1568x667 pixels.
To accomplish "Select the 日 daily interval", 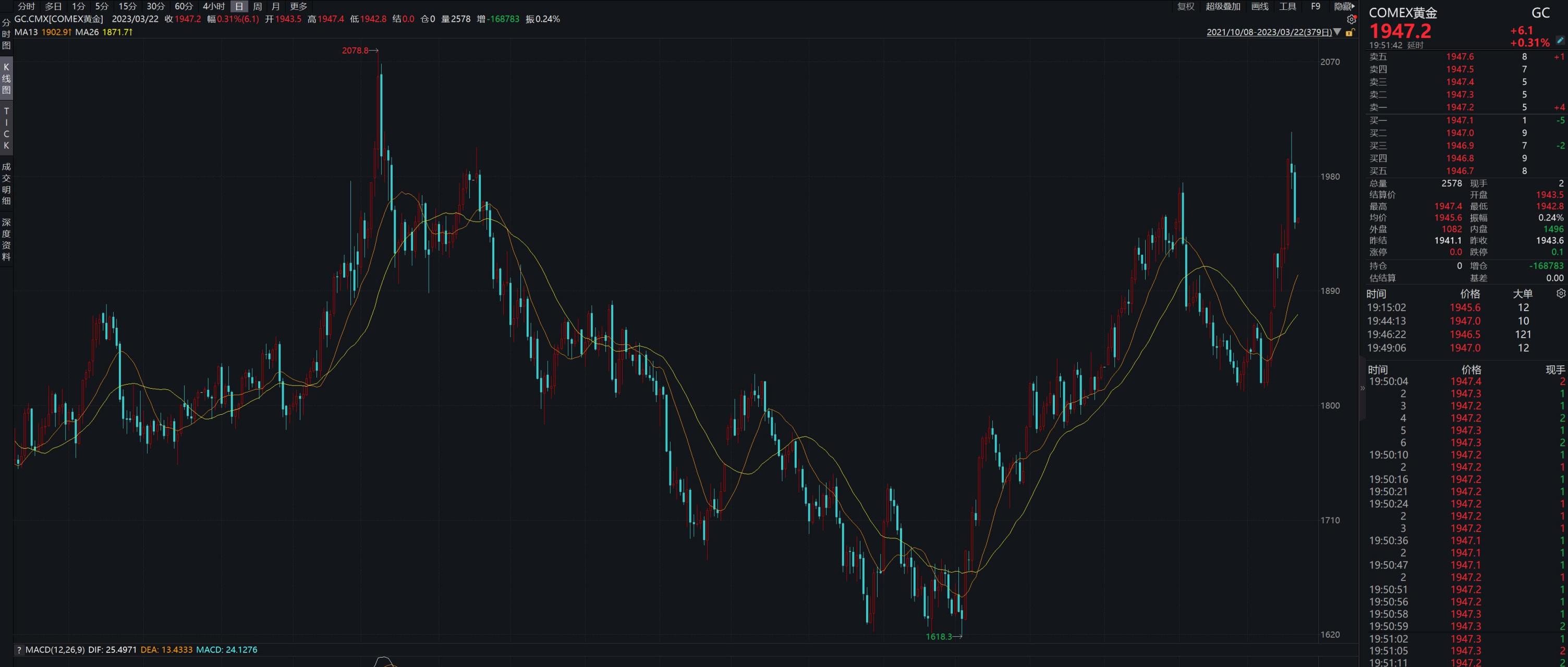I will 239,7.
